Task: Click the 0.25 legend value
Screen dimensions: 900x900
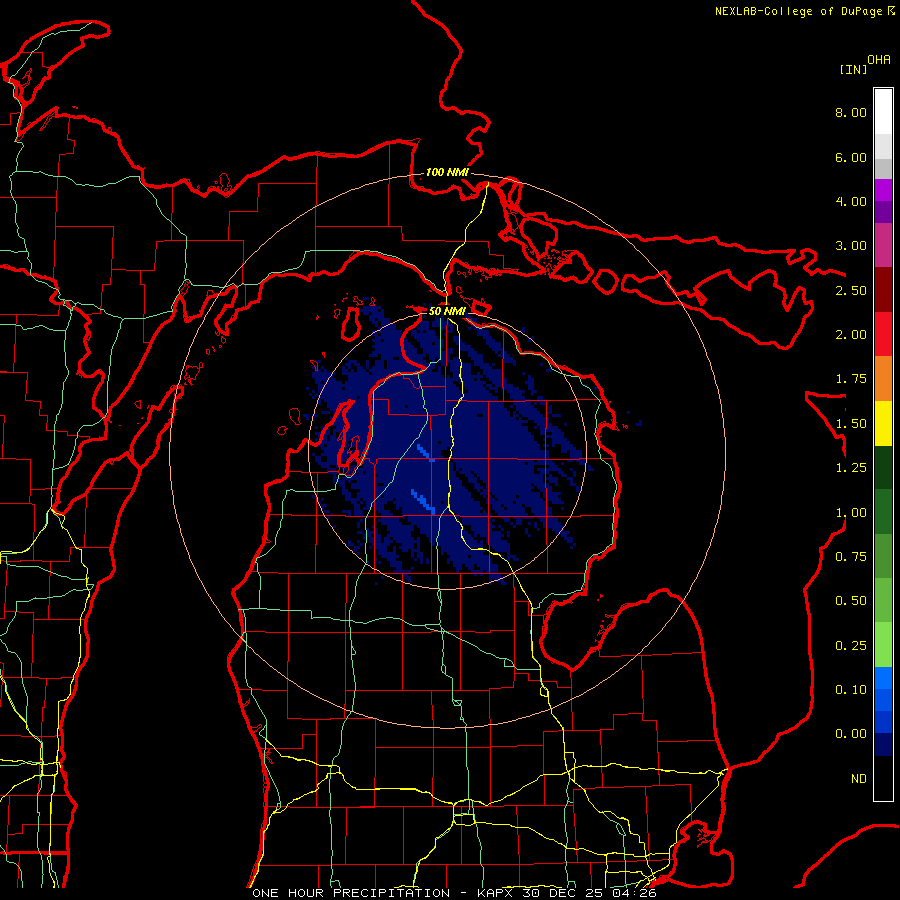Action: click(x=851, y=646)
